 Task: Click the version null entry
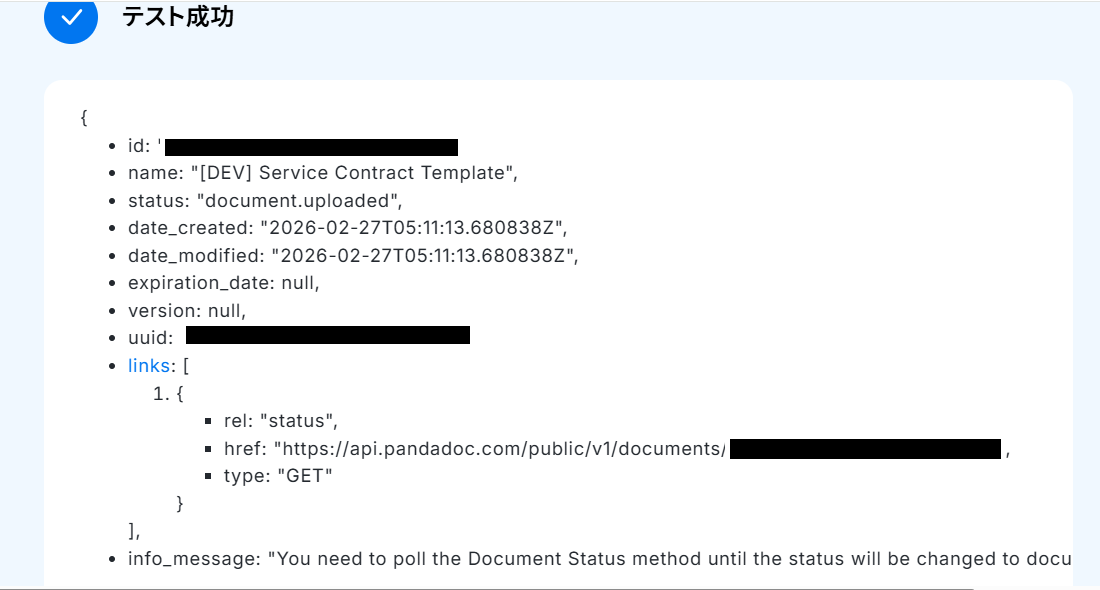pyautogui.click(x=186, y=311)
